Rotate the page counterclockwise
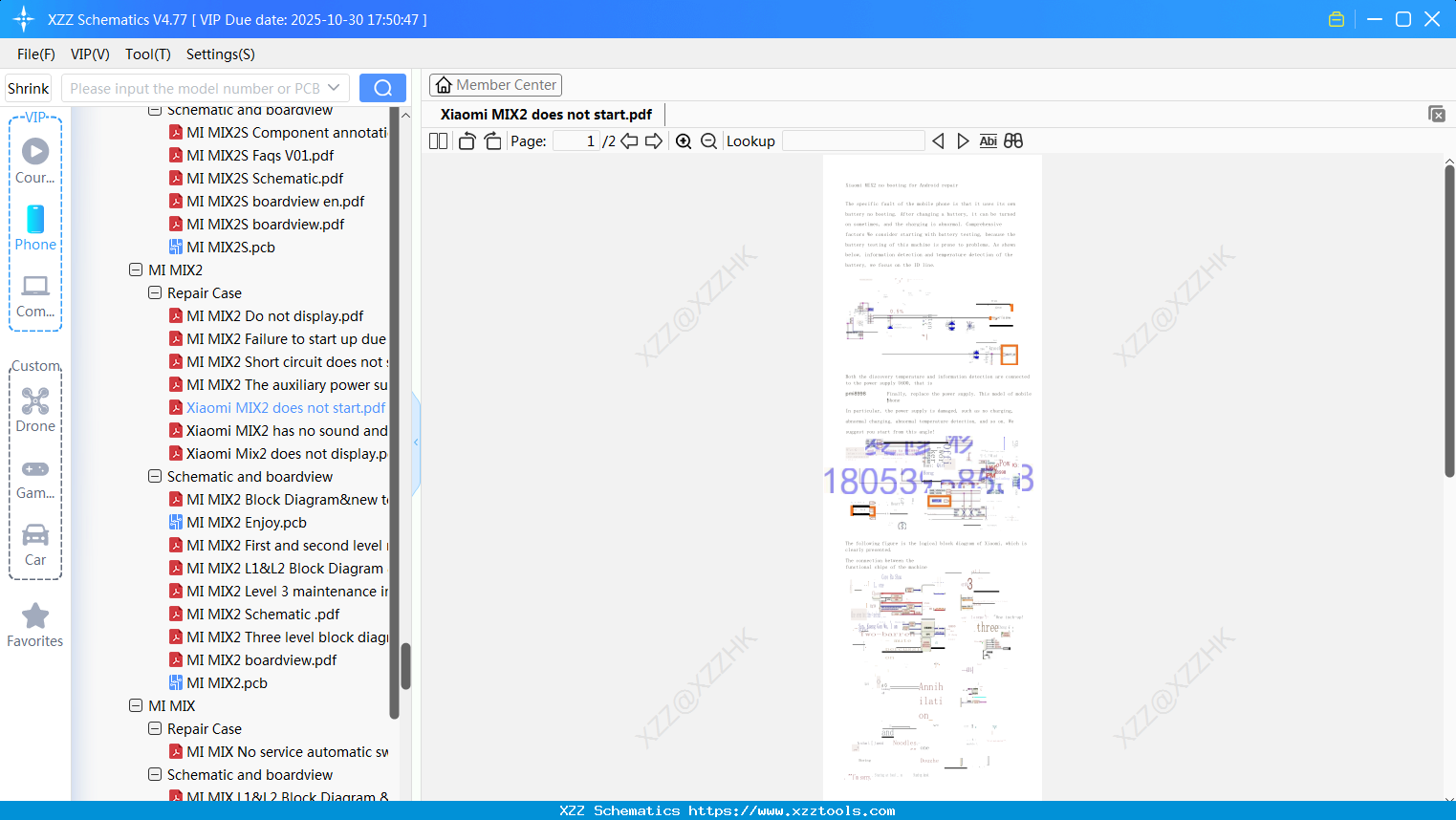The width and height of the screenshot is (1456, 820). [x=467, y=141]
